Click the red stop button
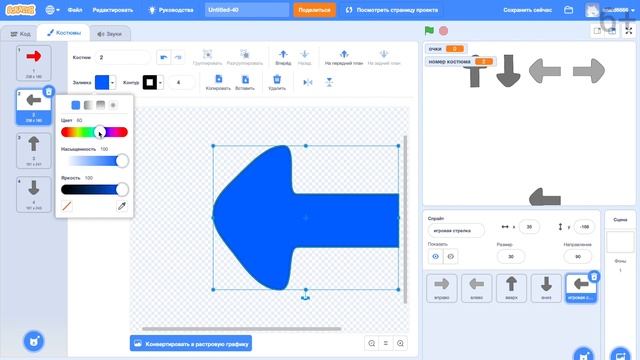The height and width of the screenshot is (360, 640). pos(443,31)
